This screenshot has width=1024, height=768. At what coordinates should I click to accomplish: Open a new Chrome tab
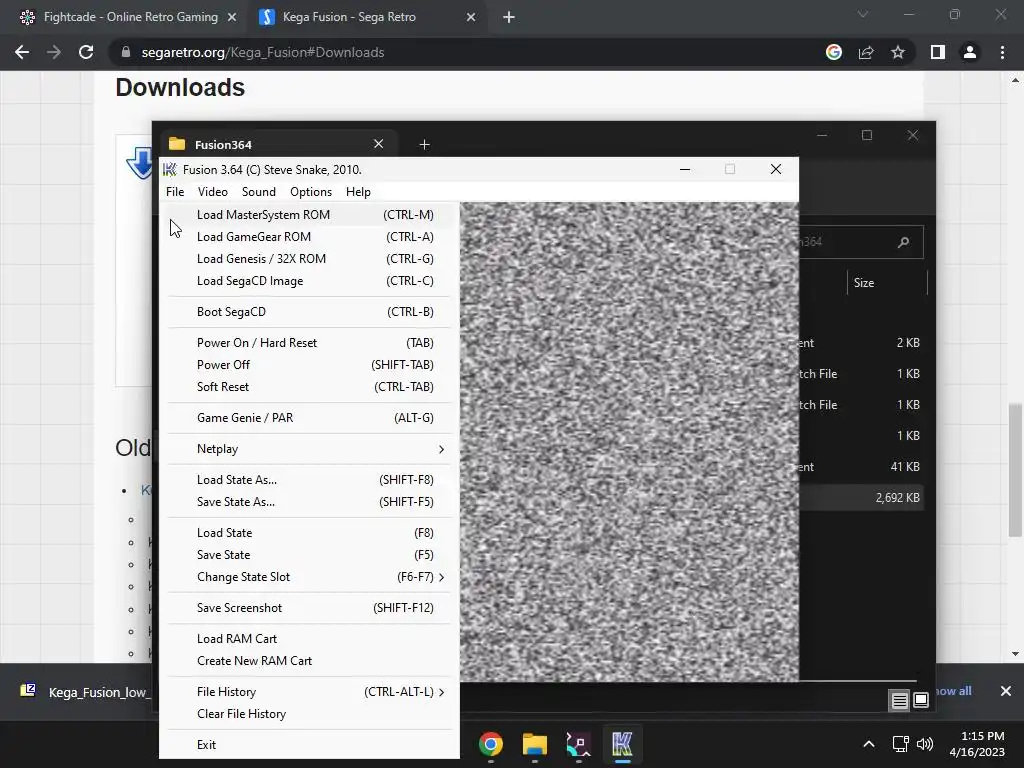tap(509, 18)
